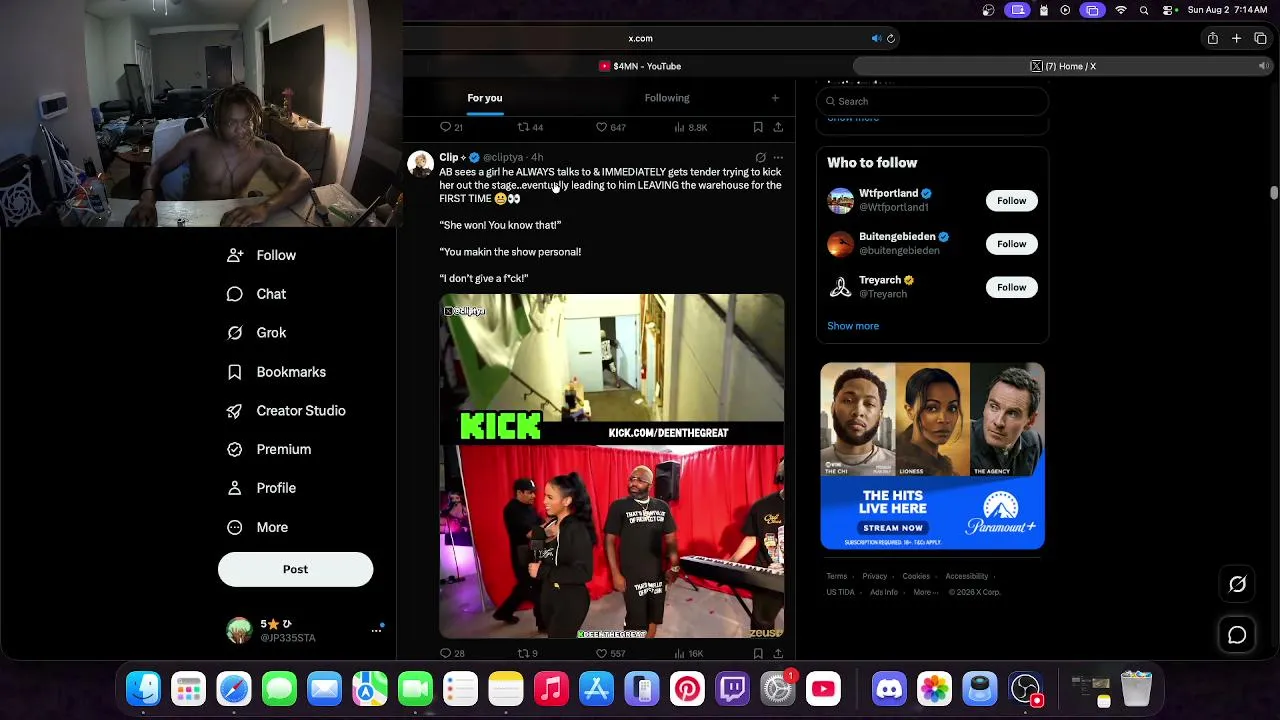Open the floating chat messages button

tap(1237, 635)
